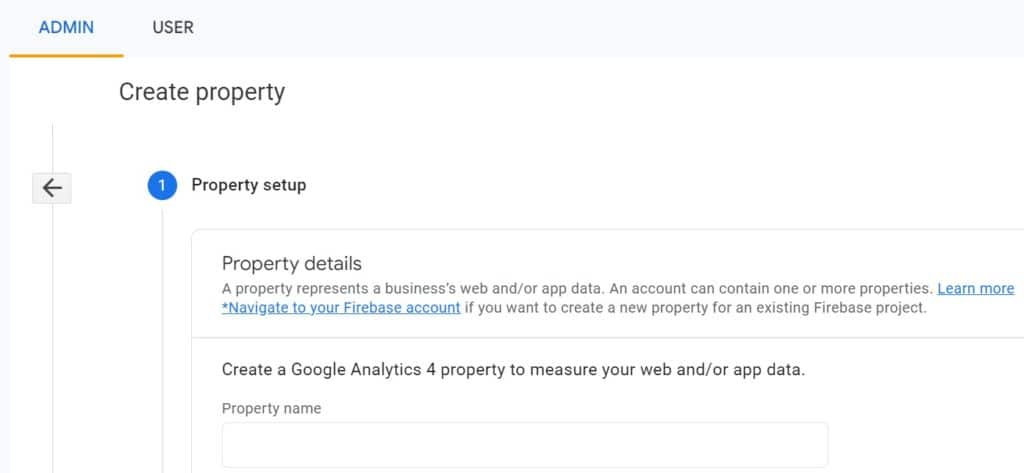
Task: Click the Create property page heading
Action: tap(202, 92)
